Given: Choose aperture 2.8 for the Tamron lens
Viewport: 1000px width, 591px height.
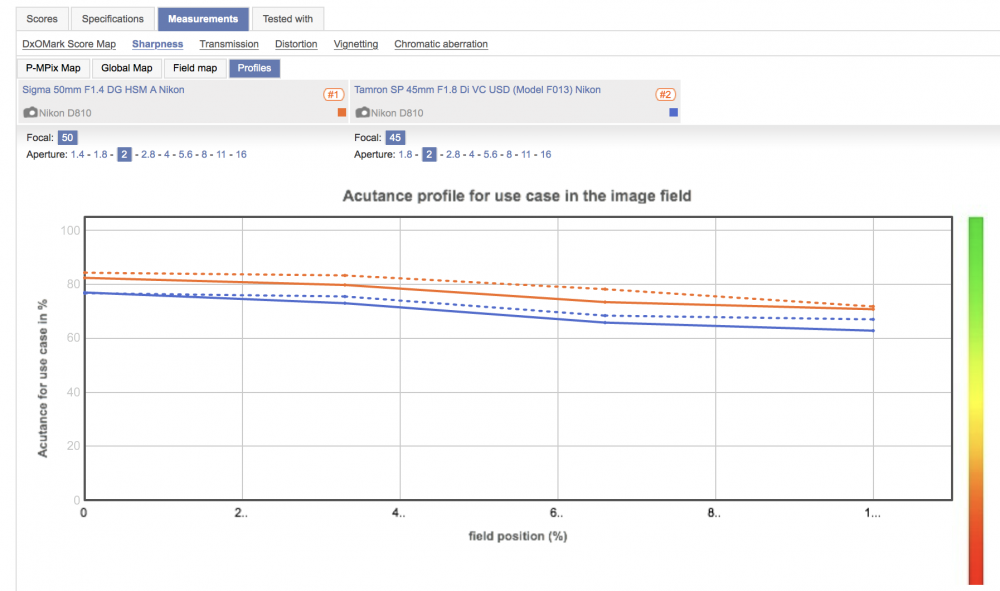Looking at the screenshot, I should pos(453,154).
